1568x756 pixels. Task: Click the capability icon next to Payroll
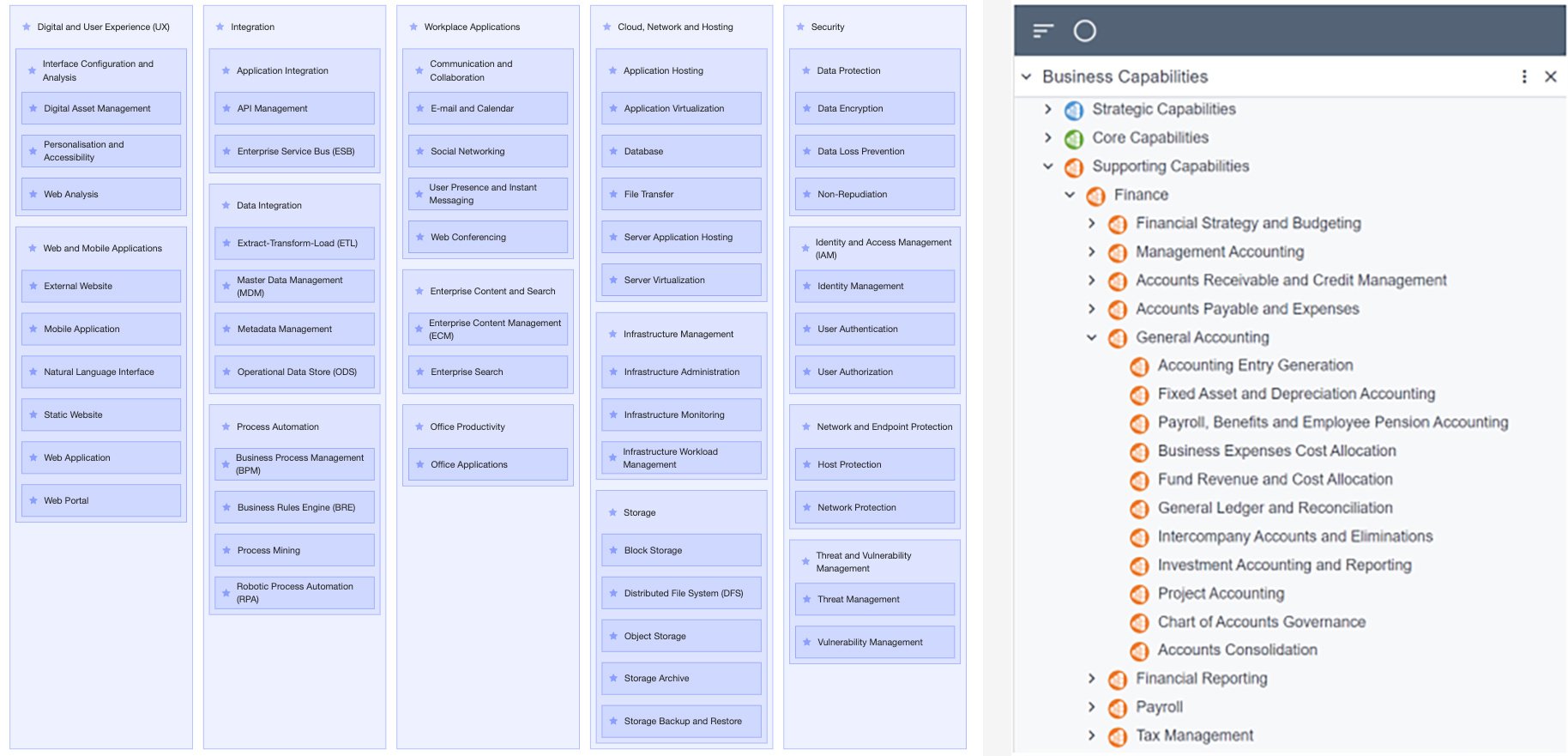(x=1119, y=707)
